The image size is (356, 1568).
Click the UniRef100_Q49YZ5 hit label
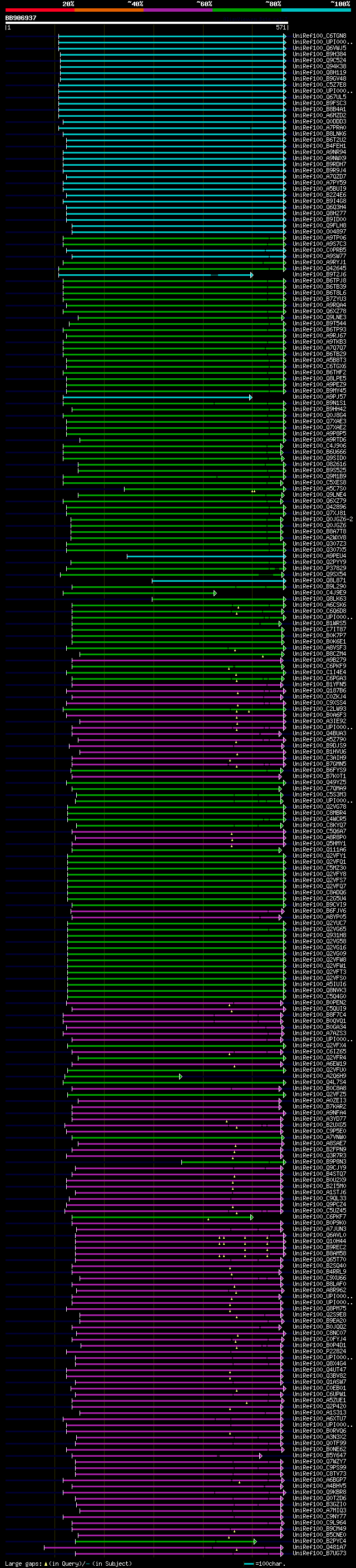pos(319,782)
